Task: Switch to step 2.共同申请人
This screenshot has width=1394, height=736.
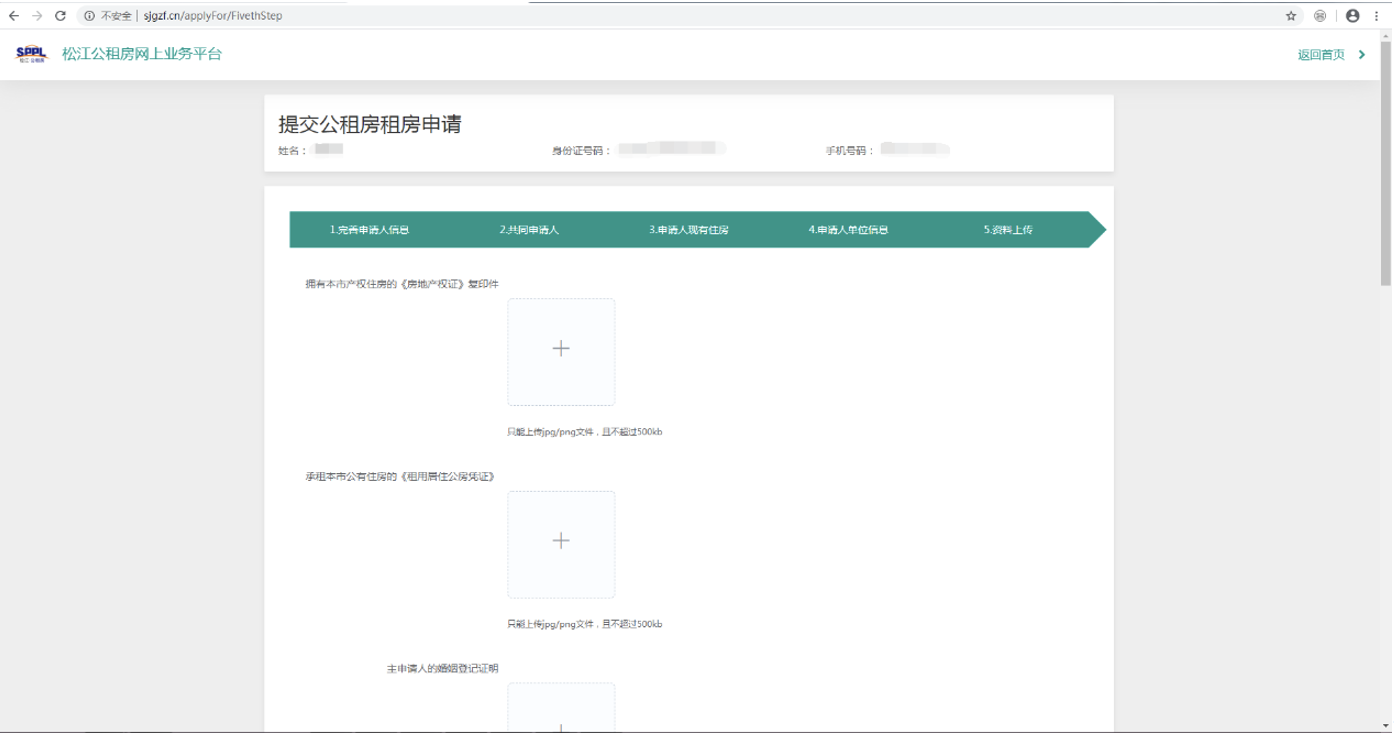Action: coord(529,230)
